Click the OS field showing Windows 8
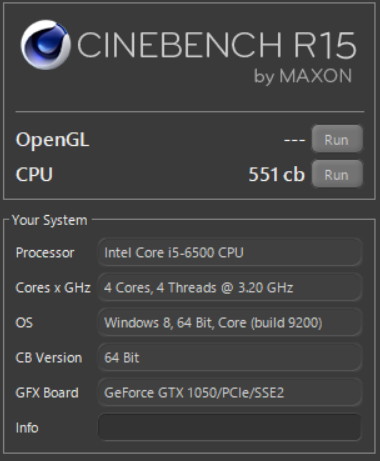Screen dimensions: 380x461 coord(230,322)
